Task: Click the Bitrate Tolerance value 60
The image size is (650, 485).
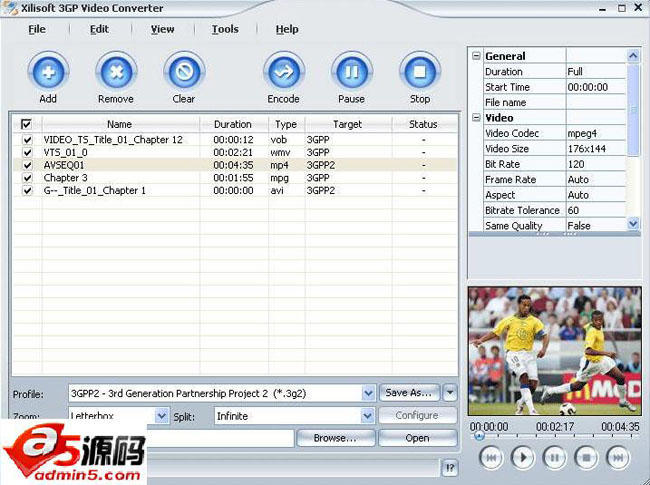Action: 596,210
